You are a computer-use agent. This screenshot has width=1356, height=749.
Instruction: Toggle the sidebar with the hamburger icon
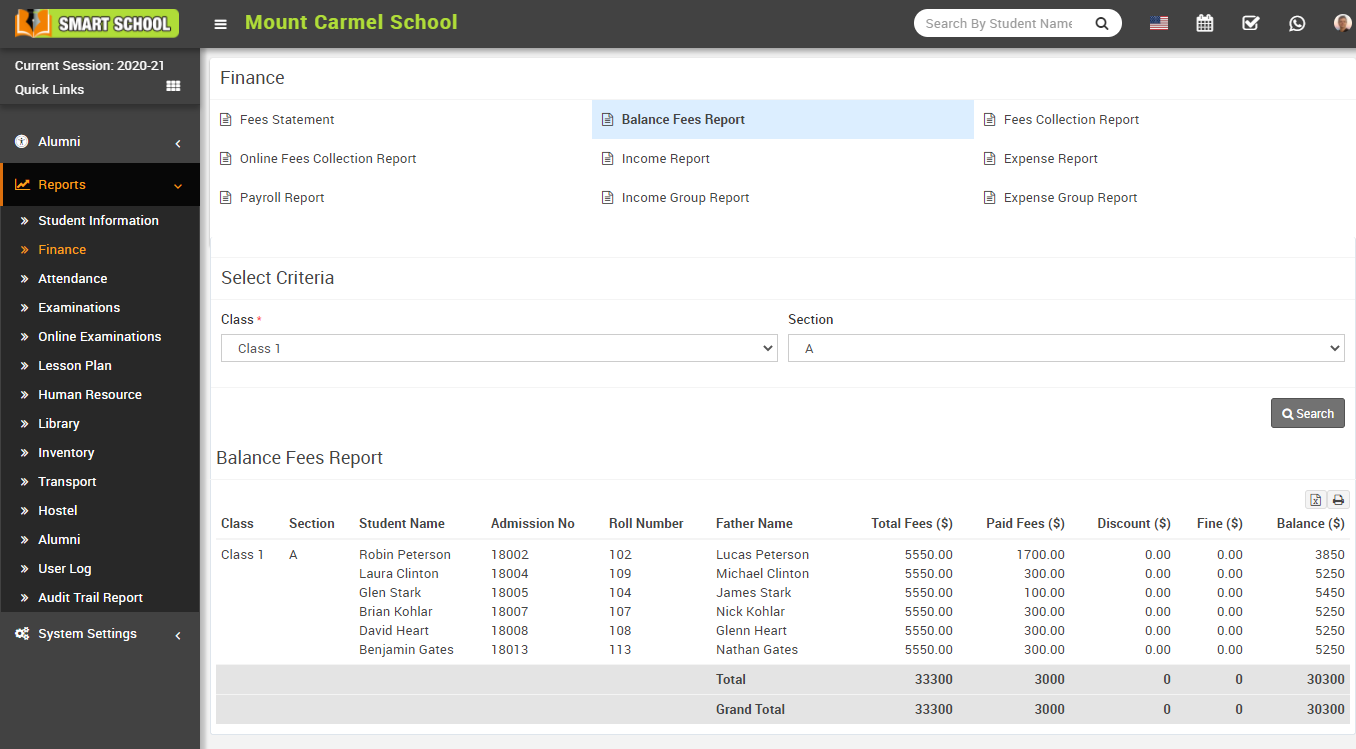coord(220,22)
